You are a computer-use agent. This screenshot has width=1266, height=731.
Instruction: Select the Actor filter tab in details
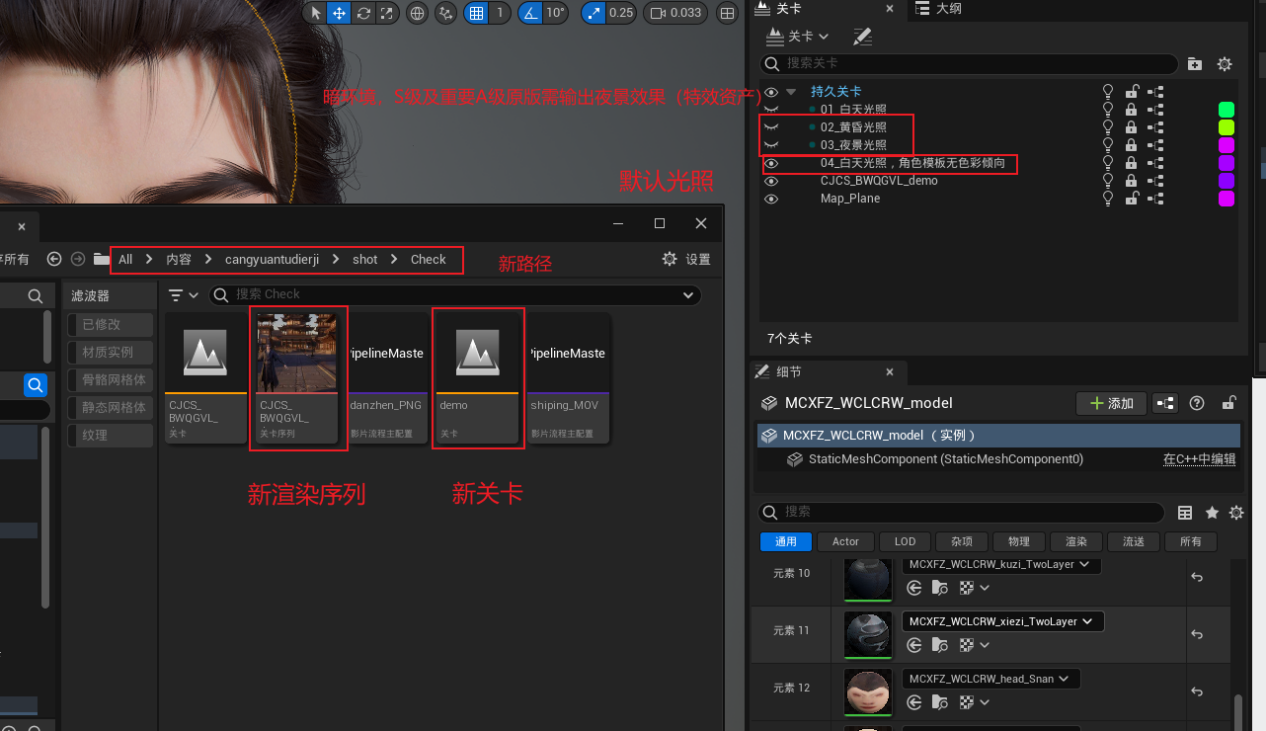coord(845,542)
